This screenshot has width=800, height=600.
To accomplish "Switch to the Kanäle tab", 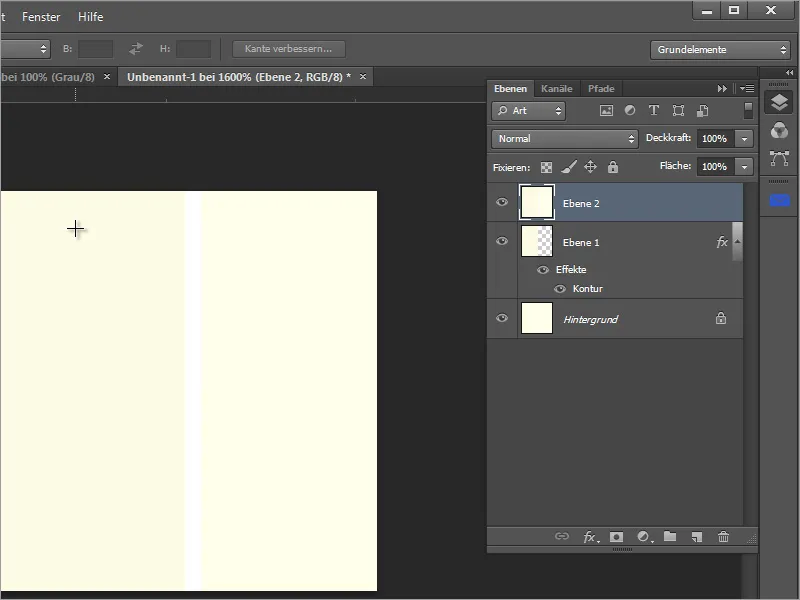I will (x=557, y=89).
